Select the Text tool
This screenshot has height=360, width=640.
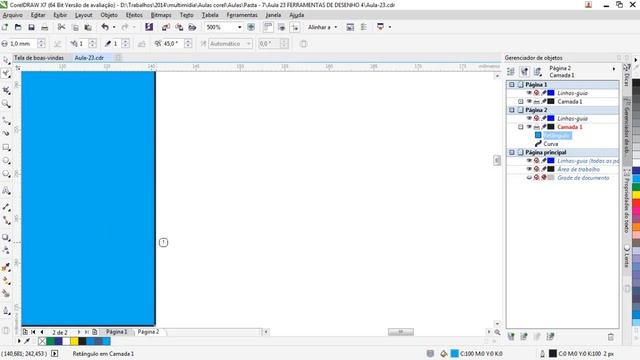[6, 191]
